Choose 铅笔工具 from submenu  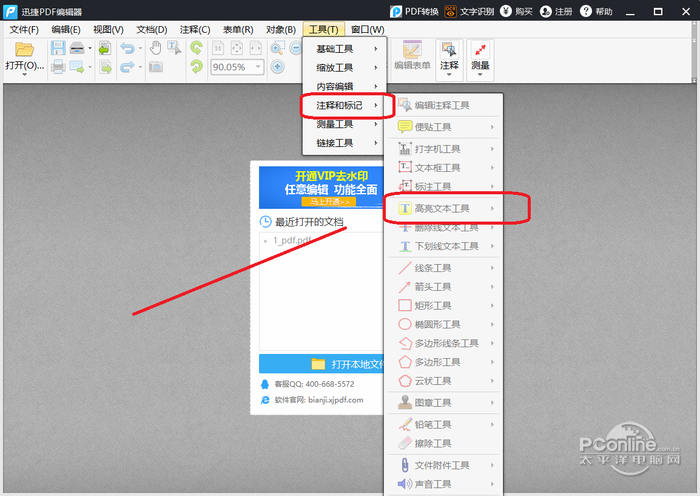443,424
